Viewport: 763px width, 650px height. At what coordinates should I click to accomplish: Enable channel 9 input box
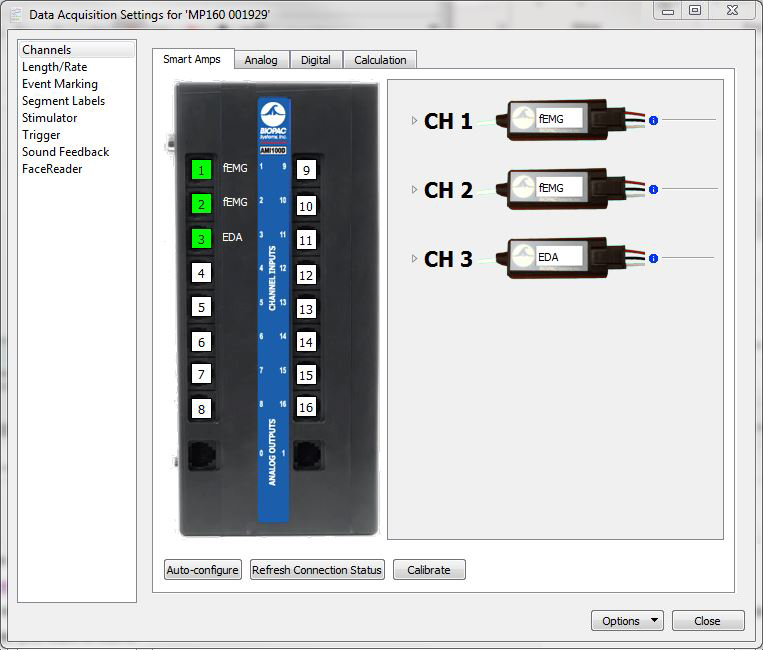(306, 170)
